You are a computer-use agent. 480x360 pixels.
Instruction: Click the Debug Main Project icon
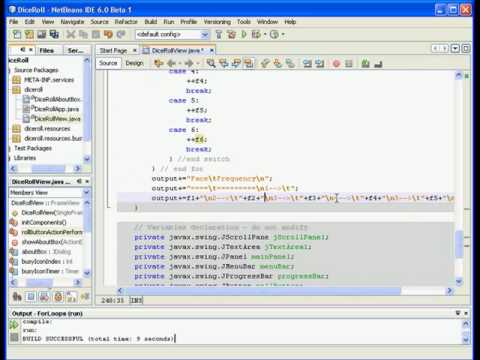pyautogui.click(x=256, y=34)
